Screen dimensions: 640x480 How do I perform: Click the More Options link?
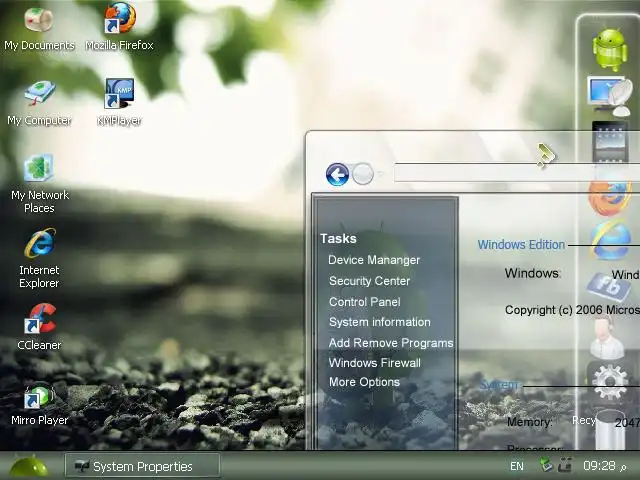coord(364,382)
